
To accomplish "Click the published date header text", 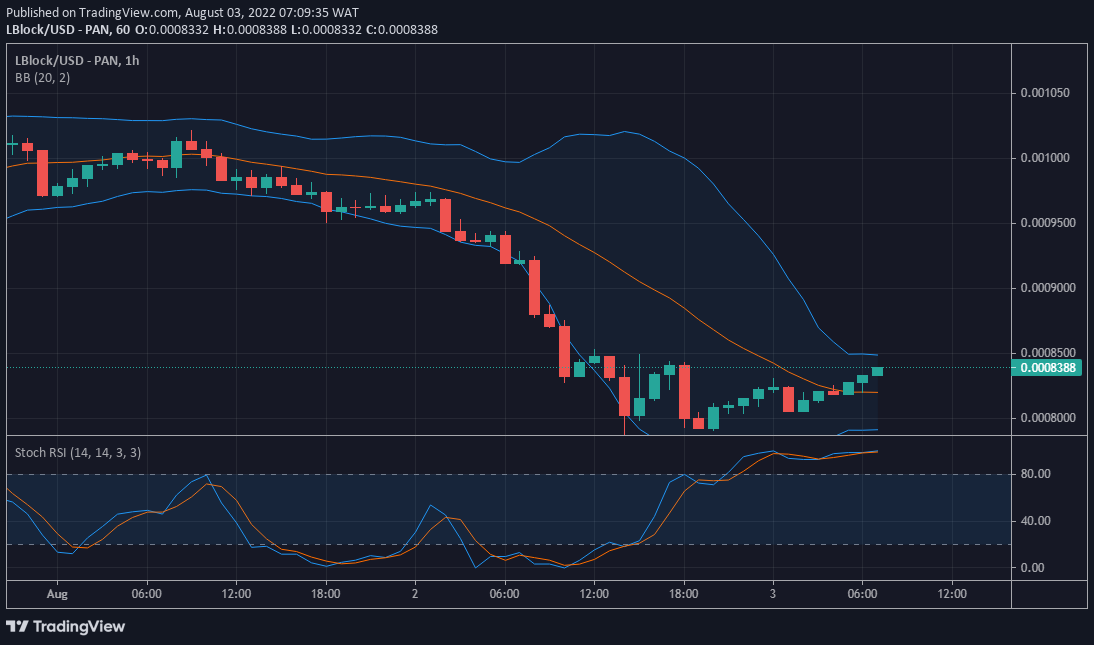I will point(183,13).
